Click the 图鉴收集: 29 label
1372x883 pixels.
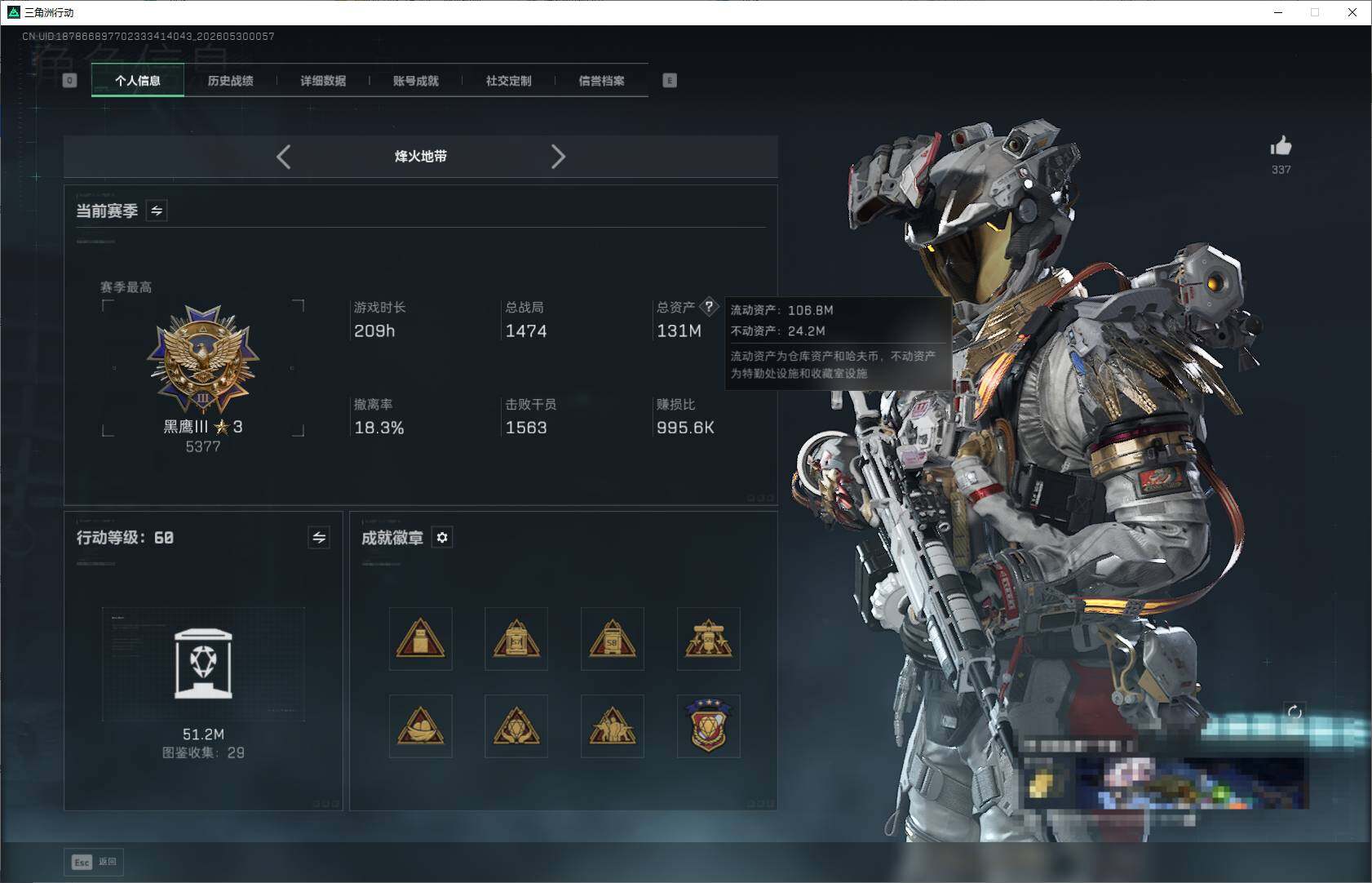pos(203,752)
